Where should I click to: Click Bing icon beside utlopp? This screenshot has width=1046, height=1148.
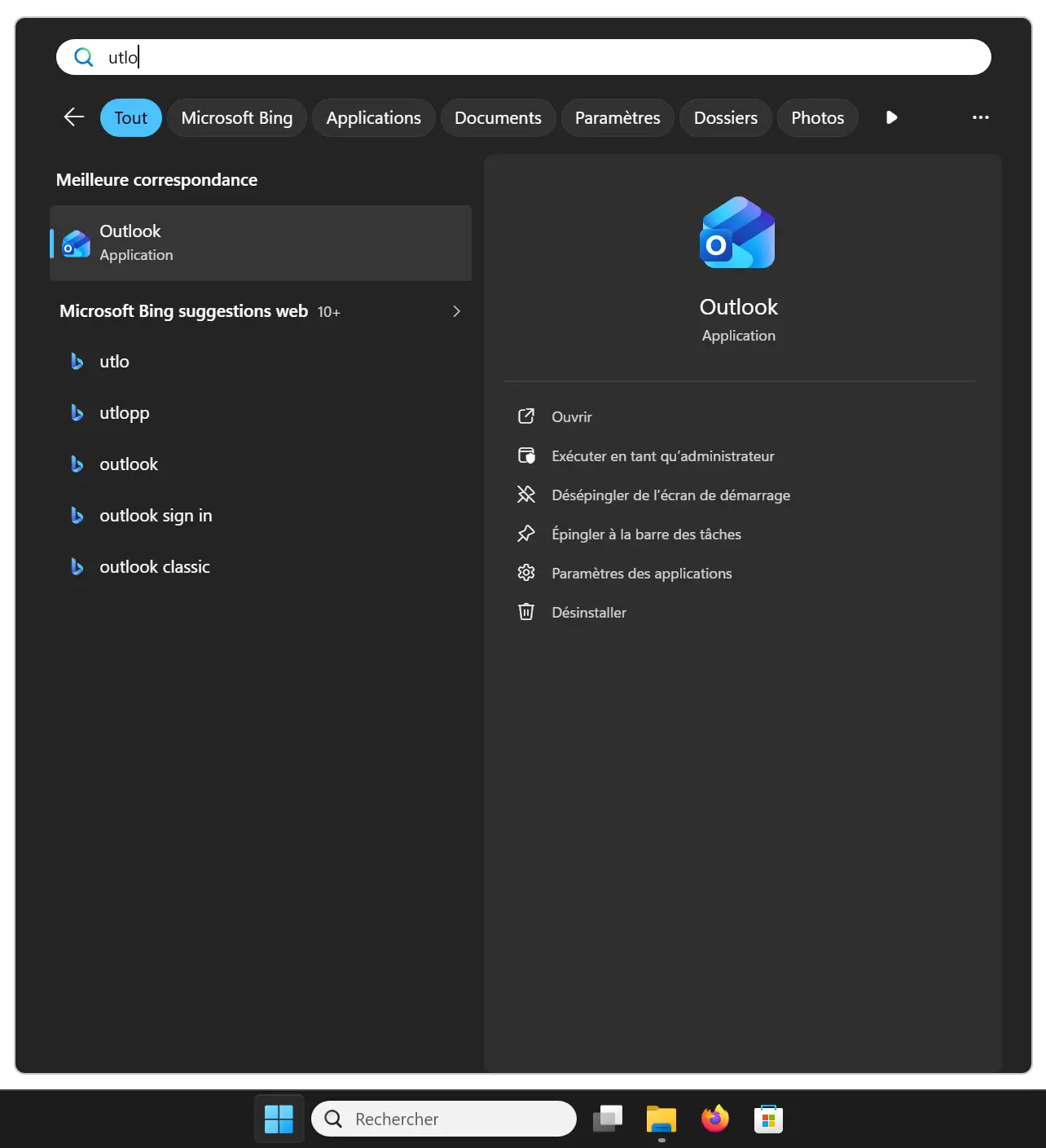click(77, 413)
